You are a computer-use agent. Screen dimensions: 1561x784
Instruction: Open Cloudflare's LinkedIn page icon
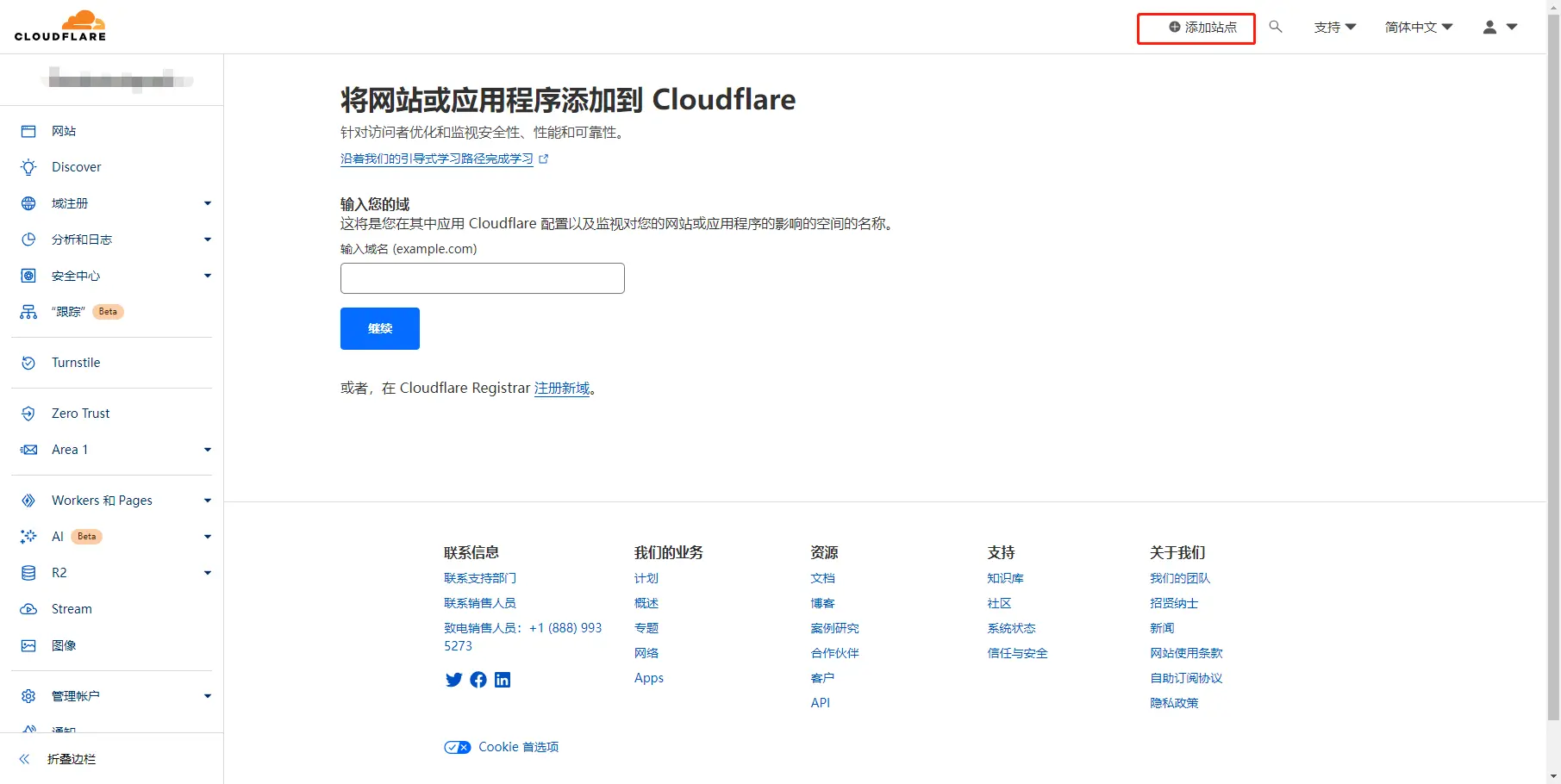pos(503,680)
